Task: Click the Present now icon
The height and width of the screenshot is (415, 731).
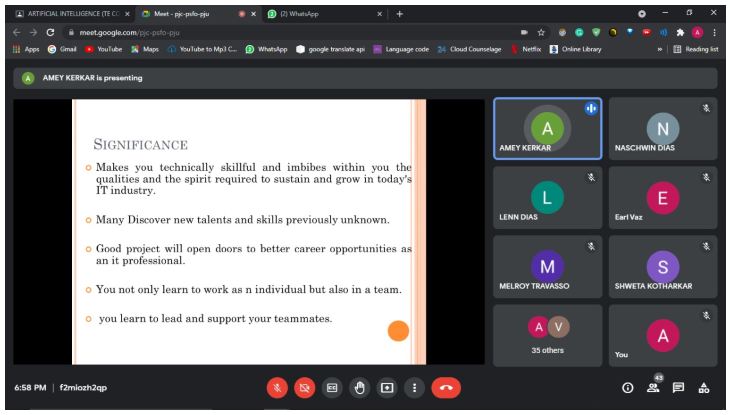Action: pos(388,387)
